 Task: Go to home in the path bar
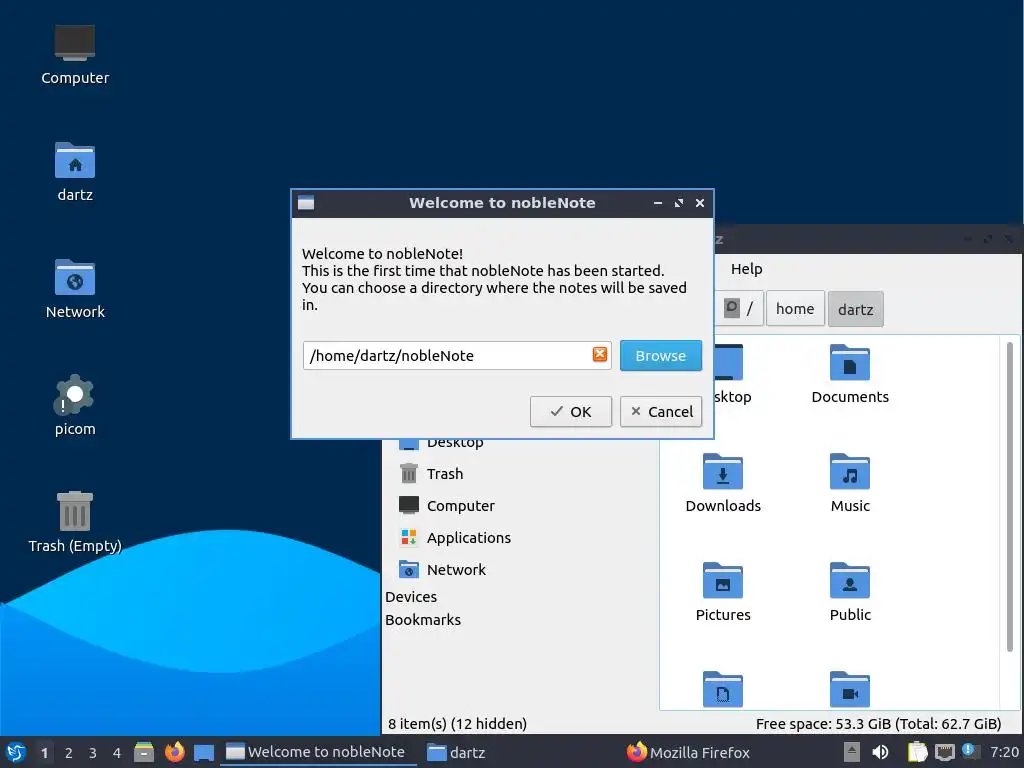[795, 308]
